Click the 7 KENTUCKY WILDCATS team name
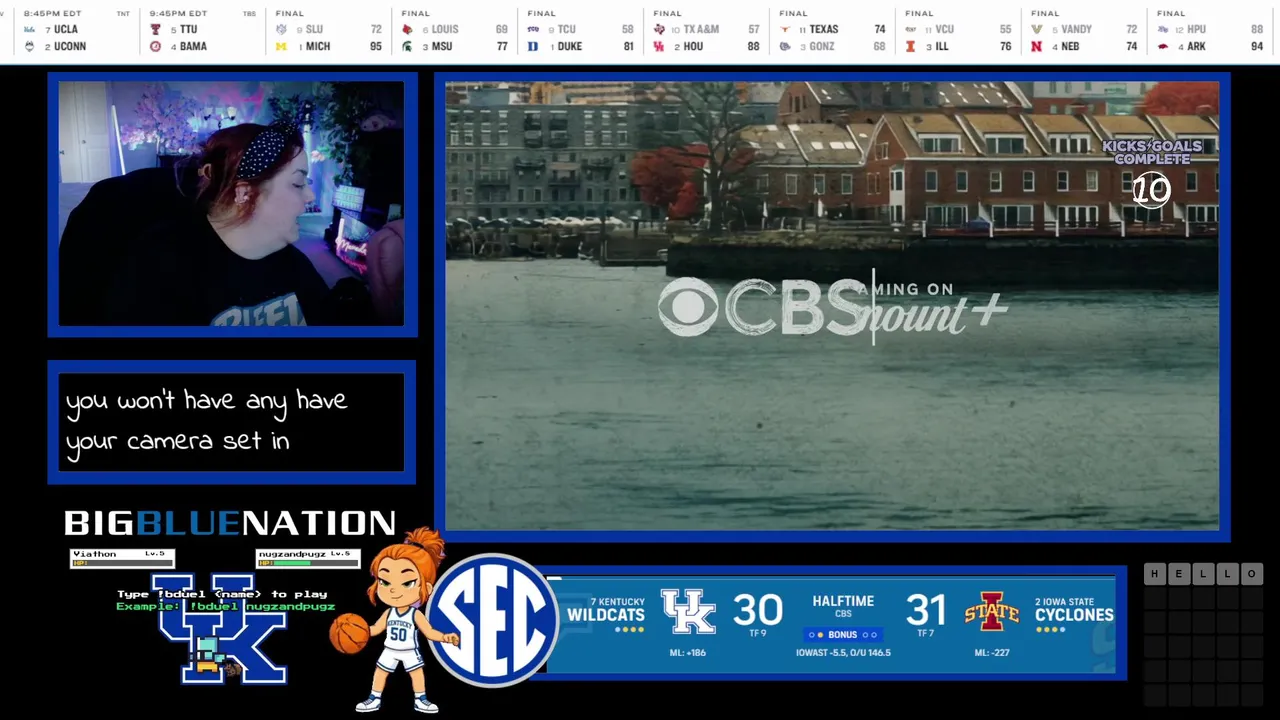 tap(606, 610)
